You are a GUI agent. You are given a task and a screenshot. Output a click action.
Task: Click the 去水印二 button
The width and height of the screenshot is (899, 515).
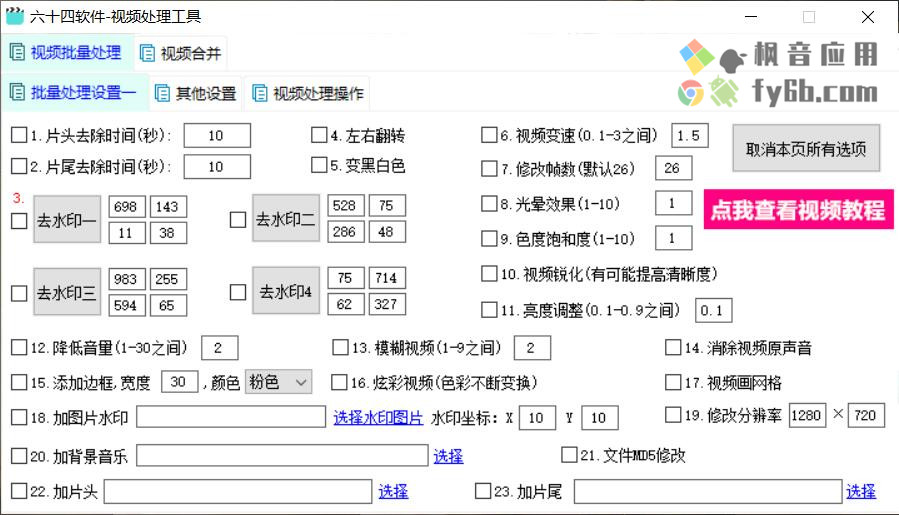[x=286, y=219]
